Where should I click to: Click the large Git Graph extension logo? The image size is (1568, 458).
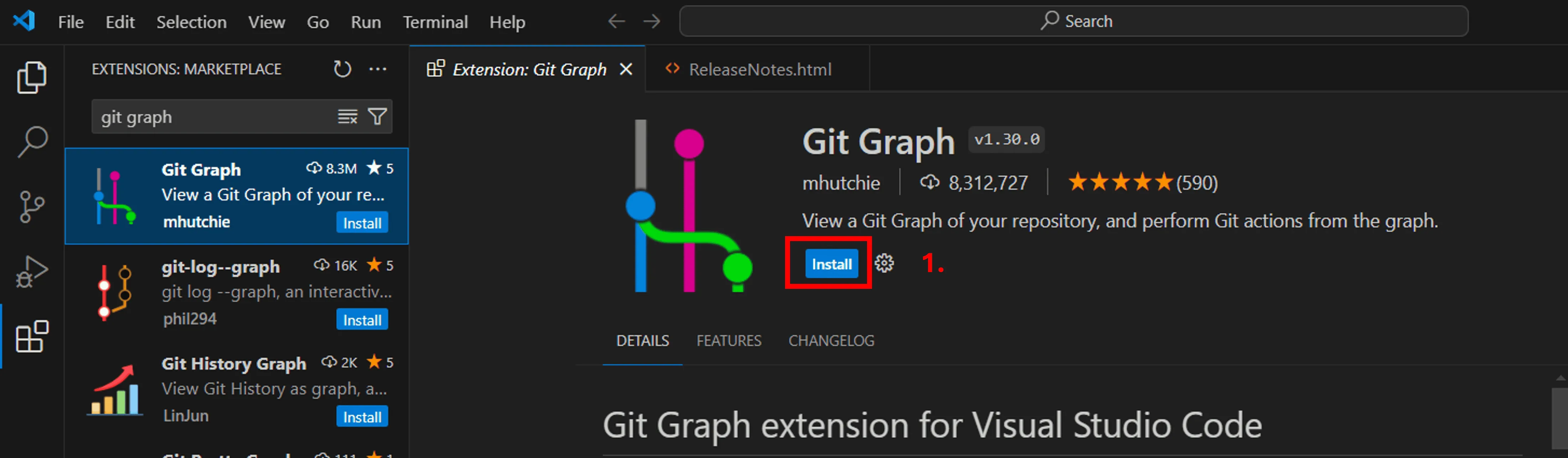point(689,205)
